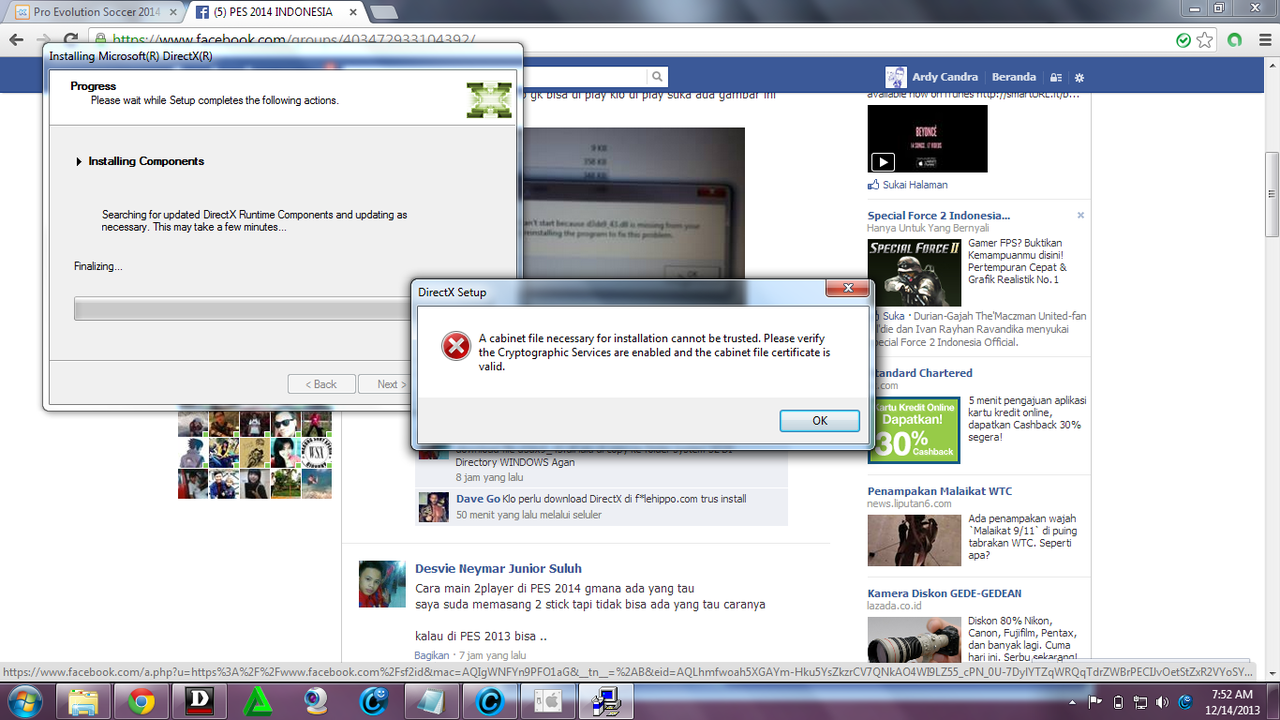Viewport: 1280px width, 720px height.
Task: Open Windows Explorer from taskbar
Action: tap(83, 701)
